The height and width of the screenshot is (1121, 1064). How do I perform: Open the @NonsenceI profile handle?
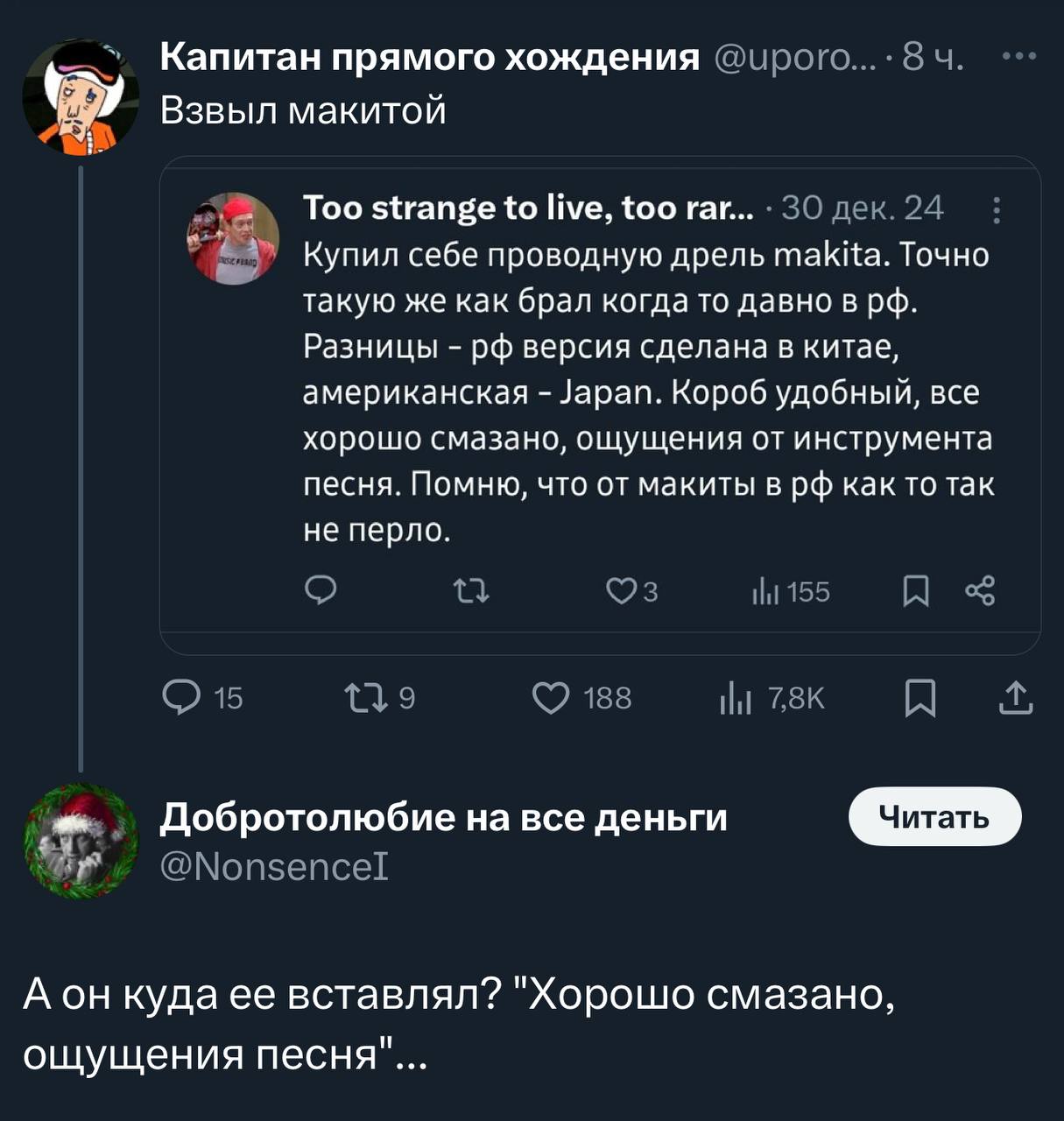click(275, 867)
